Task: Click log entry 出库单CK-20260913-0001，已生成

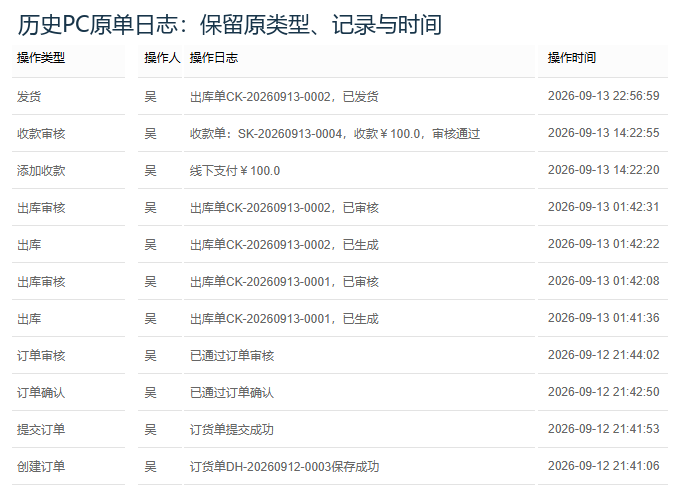Action: click(284, 319)
